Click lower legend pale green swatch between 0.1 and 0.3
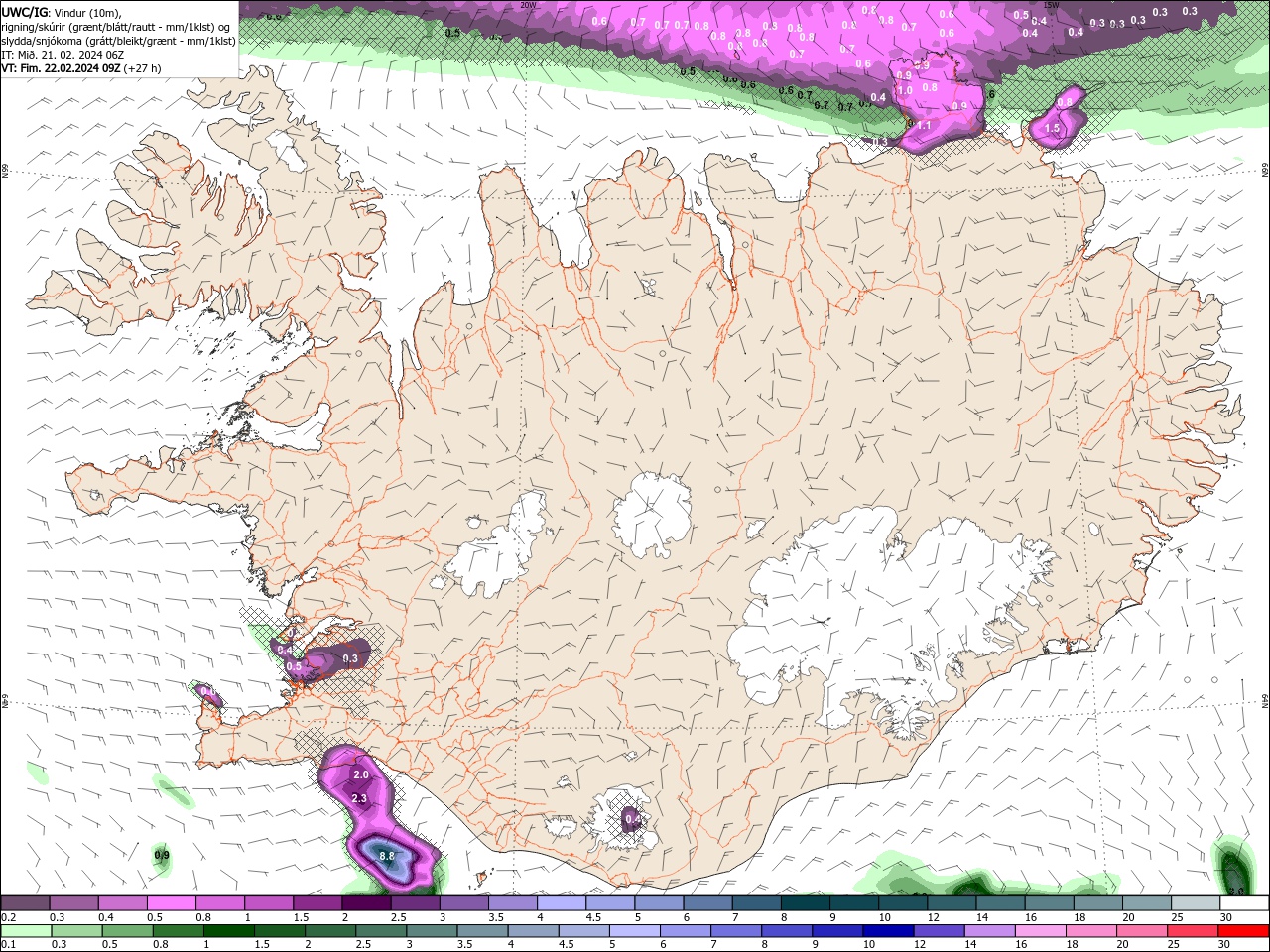1270x952 pixels. coord(27,931)
